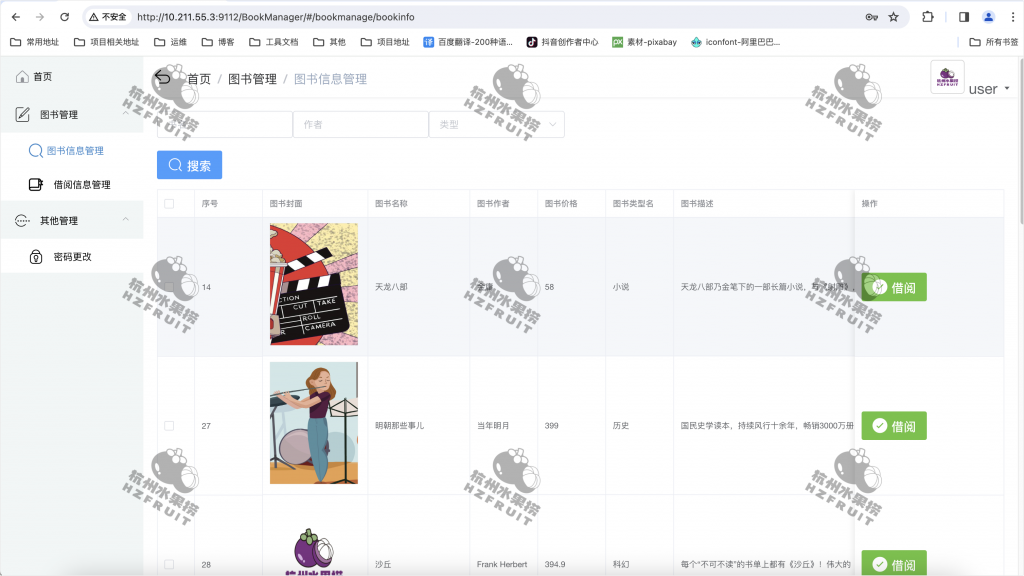Click 借阅 to borrow 天龙八部
The height and width of the screenshot is (576, 1024).
click(x=893, y=286)
